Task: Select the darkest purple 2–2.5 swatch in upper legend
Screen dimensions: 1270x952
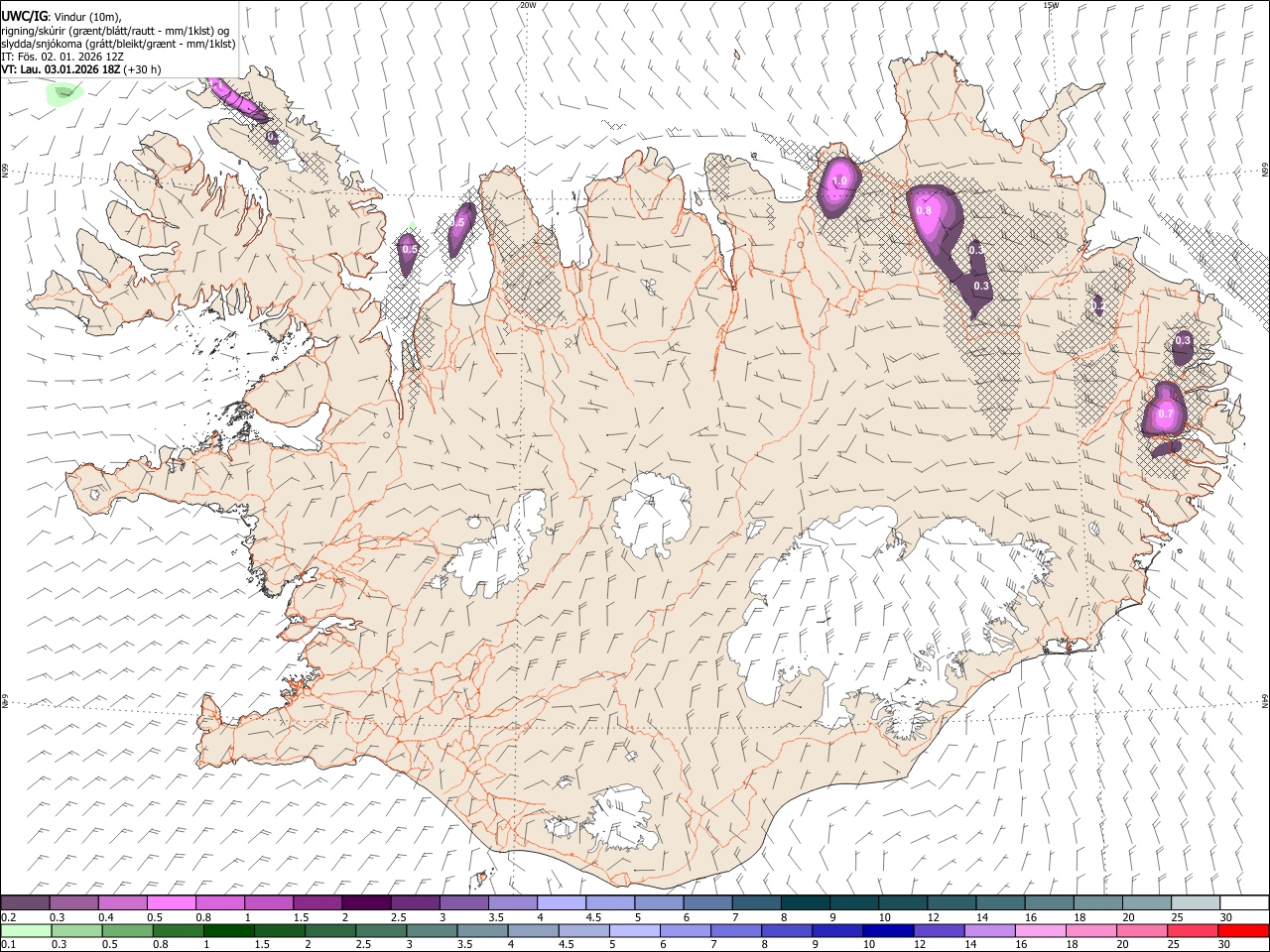Action: coord(366,903)
